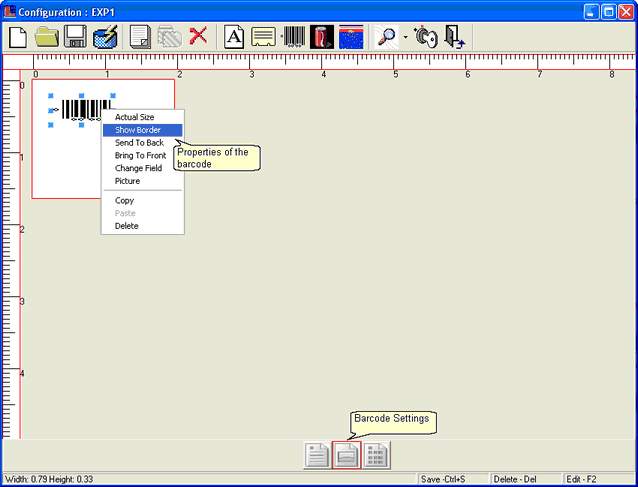The width and height of the screenshot is (638, 487).
Task: Click the magnifying glass zoom icon
Action: pyautogui.click(x=386, y=37)
